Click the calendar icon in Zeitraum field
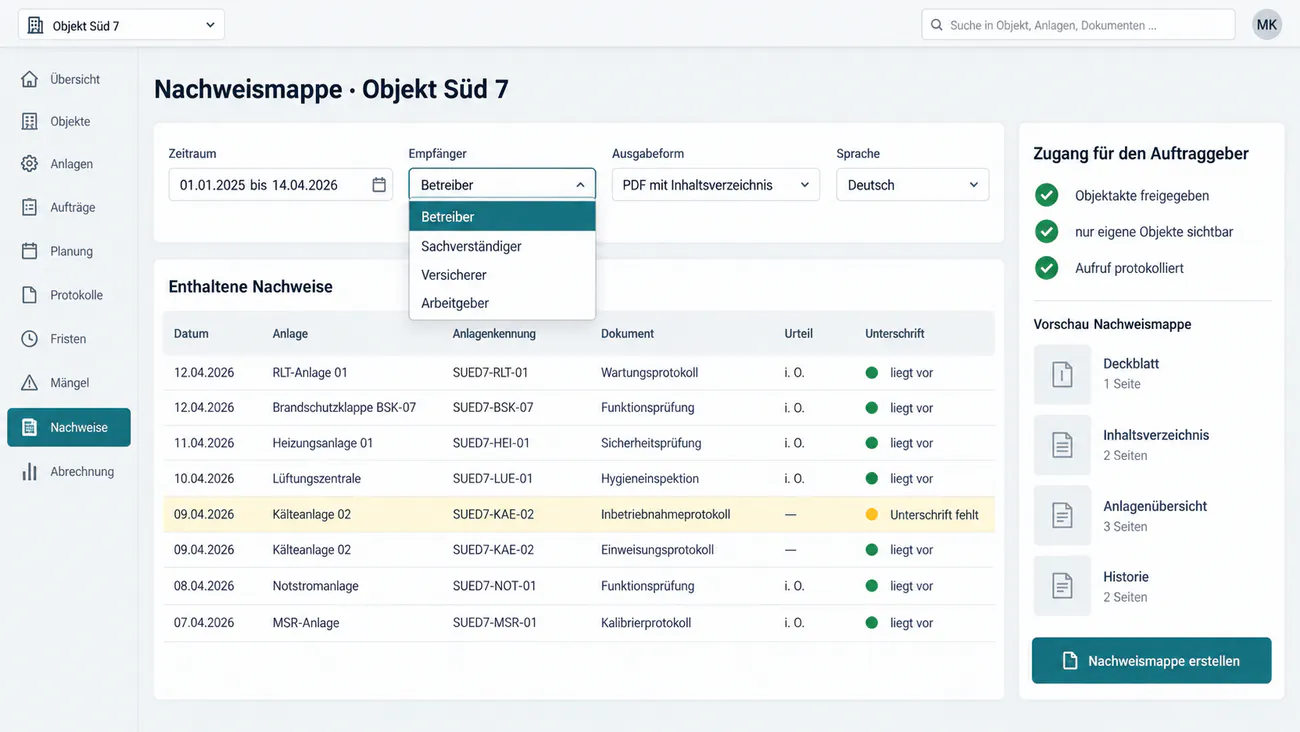 [379, 185]
